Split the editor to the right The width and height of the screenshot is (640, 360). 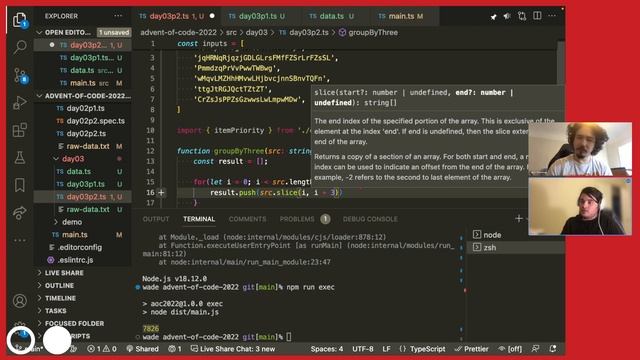point(537,16)
